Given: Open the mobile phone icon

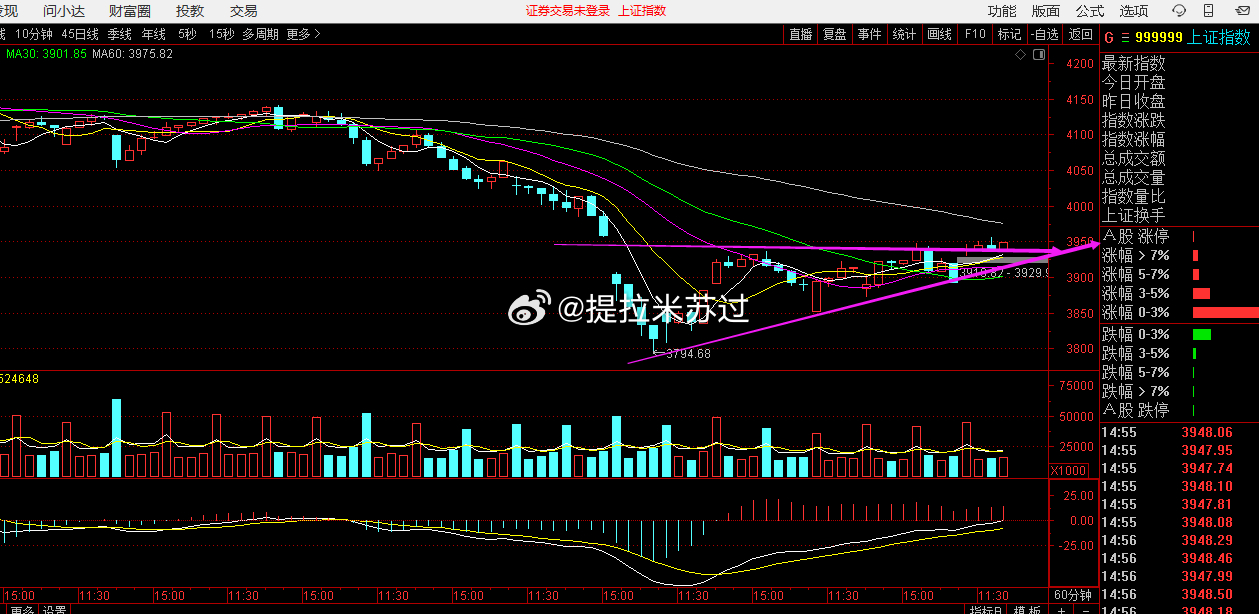Looking at the screenshot, I should (1206, 11).
